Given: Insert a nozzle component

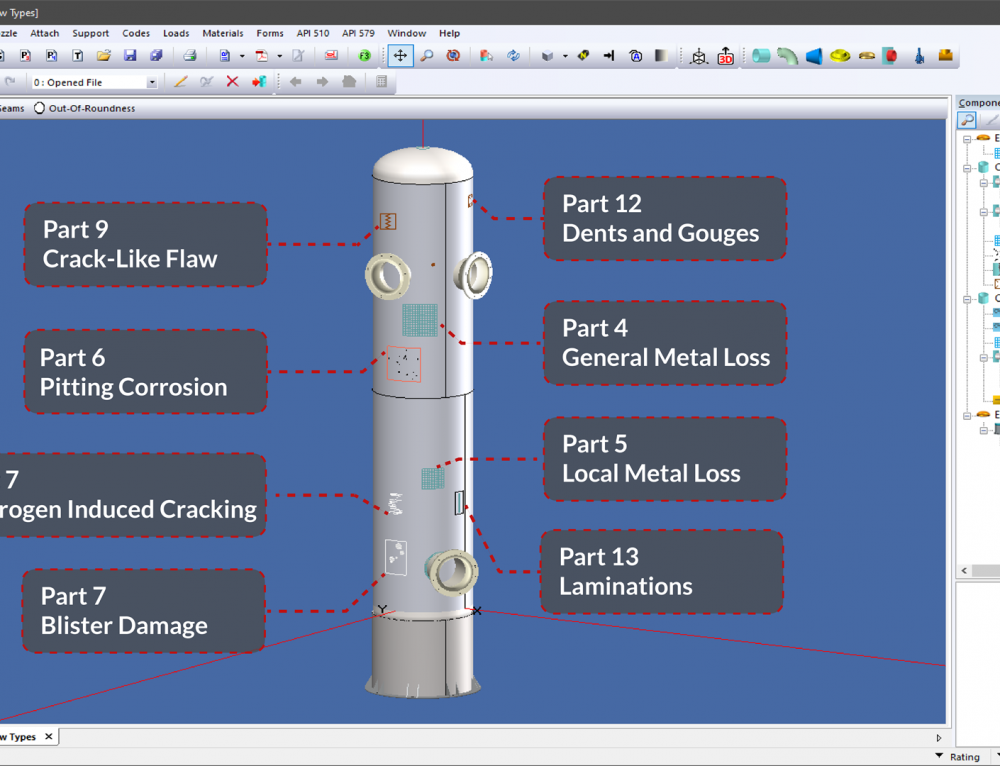Looking at the screenshot, I should [891, 56].
